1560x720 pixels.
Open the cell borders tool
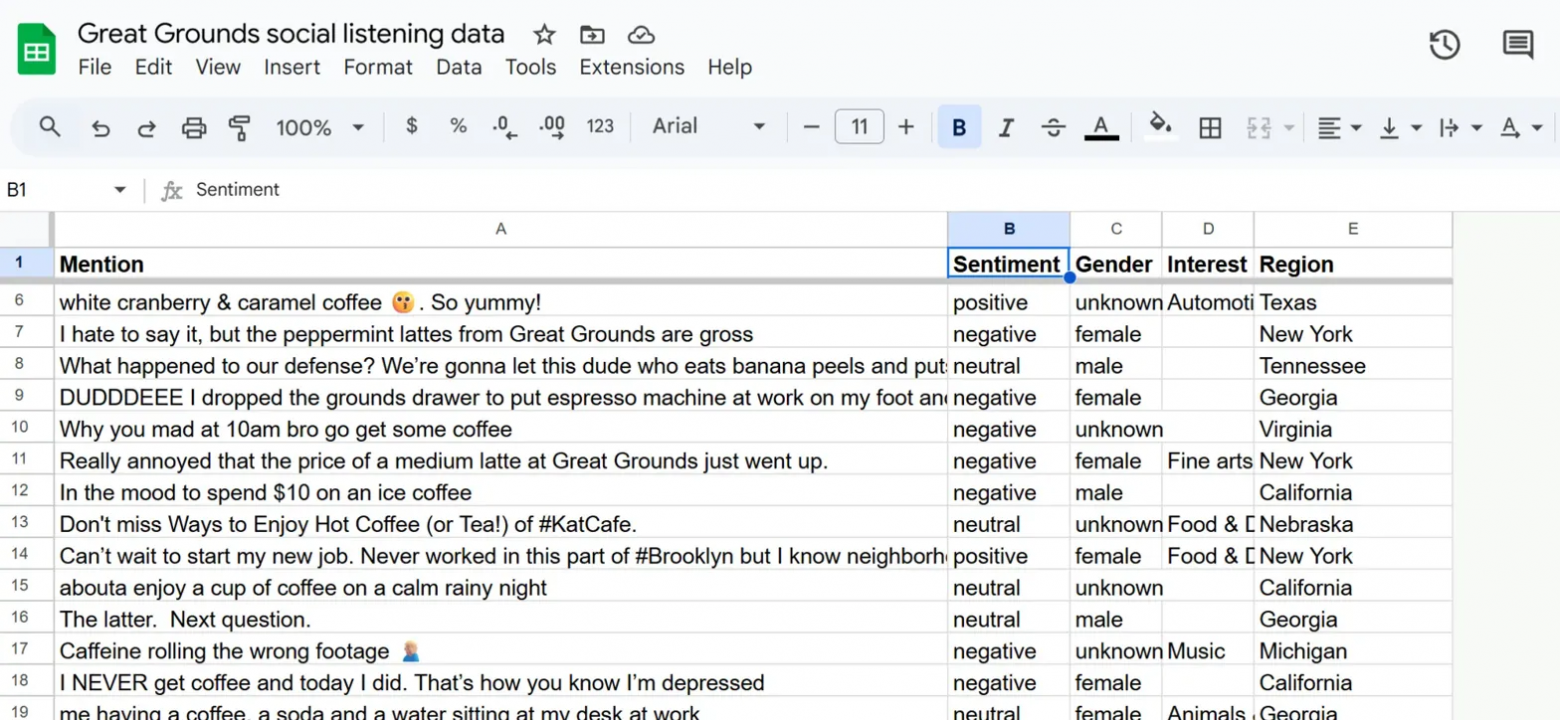tap(1210, 128)
